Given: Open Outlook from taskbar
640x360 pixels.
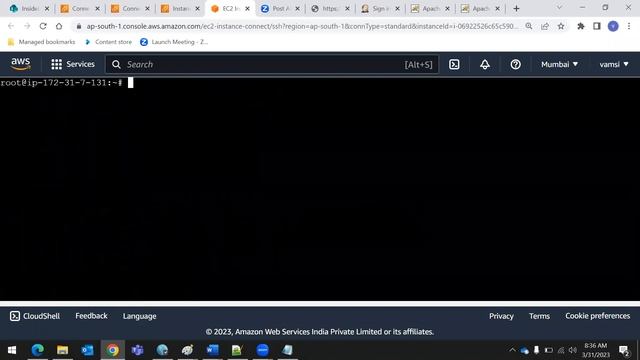Looking at the screenshot, I should [x=87, y=350].
